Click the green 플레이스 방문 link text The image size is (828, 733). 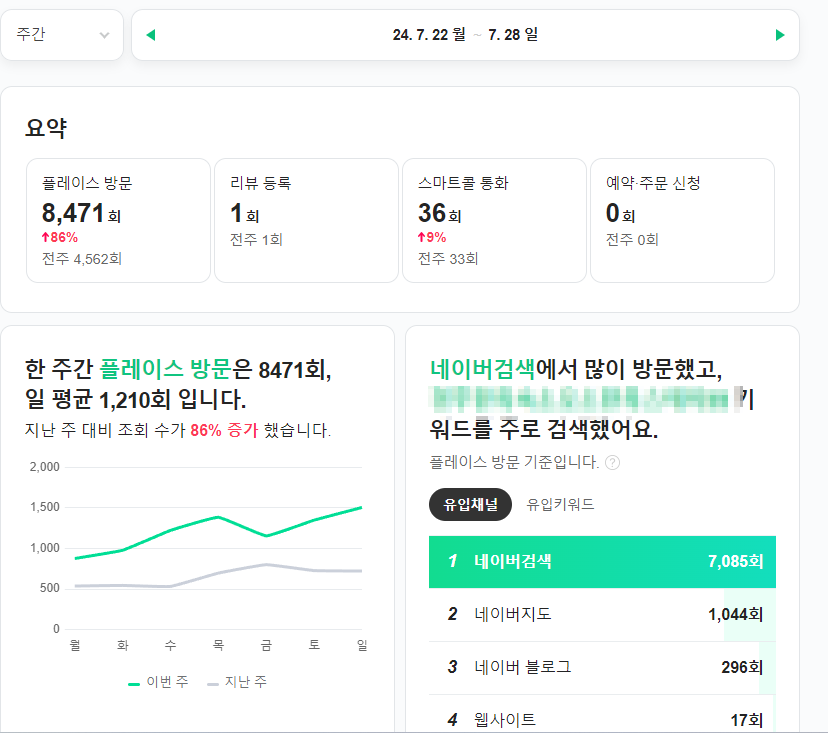point(165,369)
